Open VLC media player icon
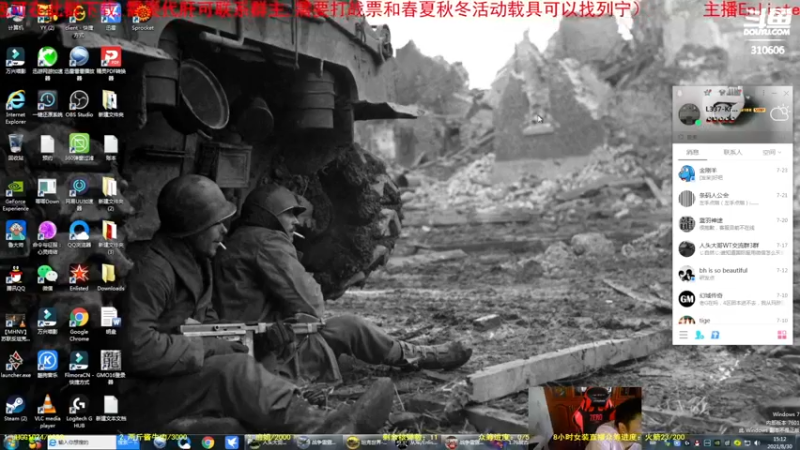The image size is (800, 450). 47,411
